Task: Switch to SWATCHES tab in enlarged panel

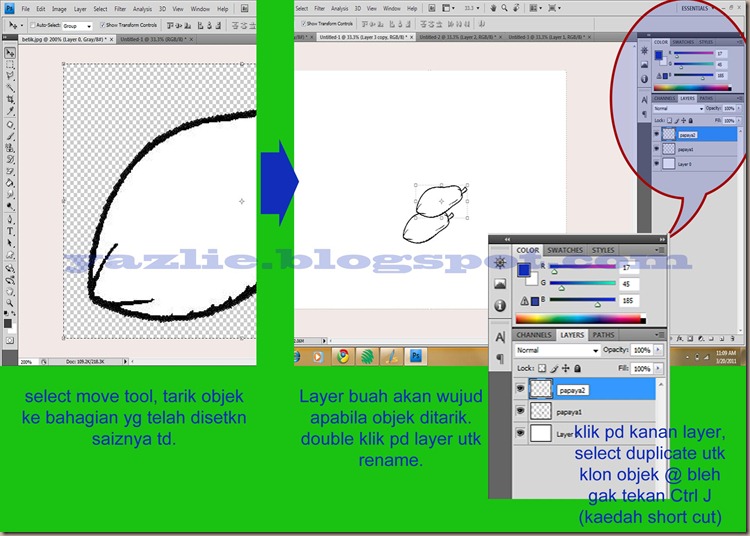Action: (565, 250)
